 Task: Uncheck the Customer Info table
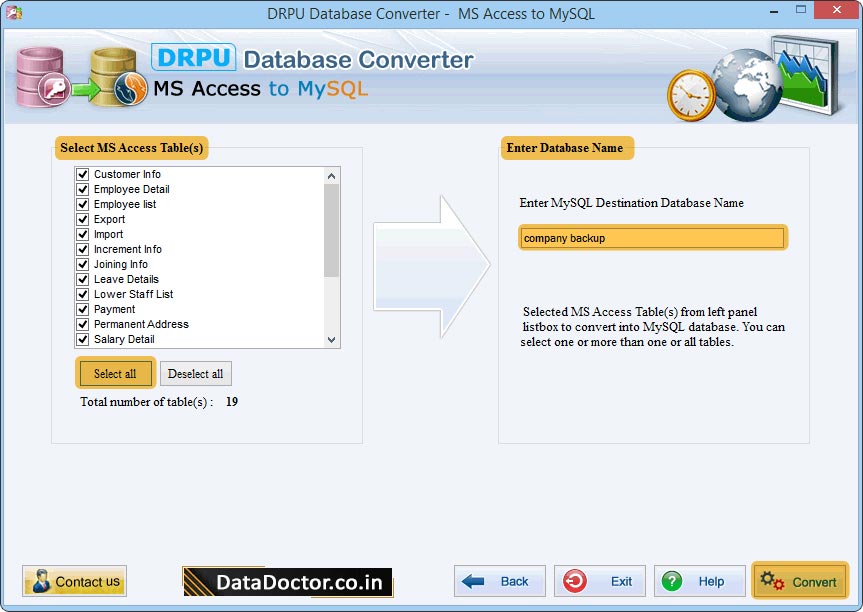click(82, 173)
